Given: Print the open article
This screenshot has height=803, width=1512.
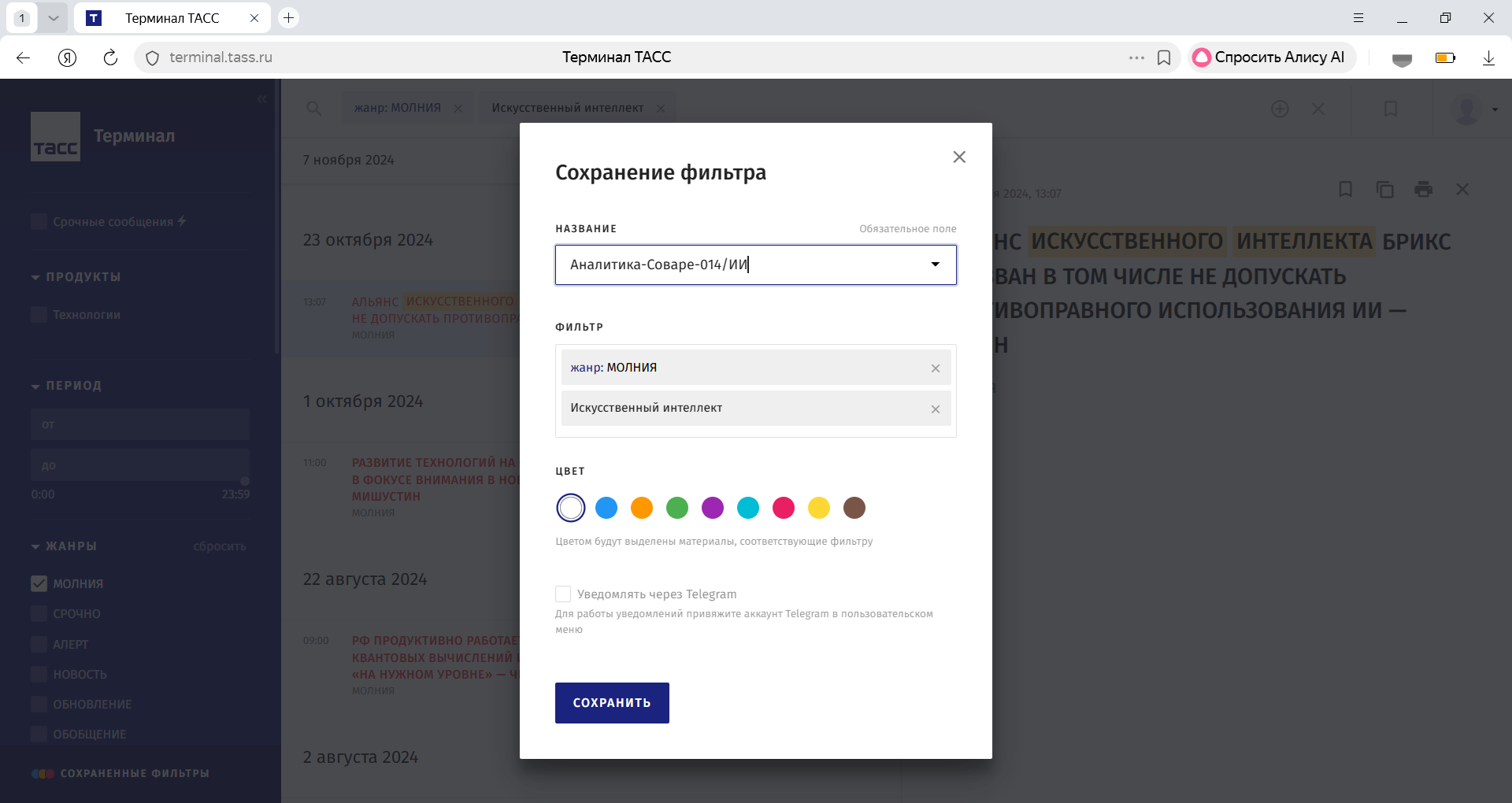Looking at the screenshot, I should point(1424,189).
